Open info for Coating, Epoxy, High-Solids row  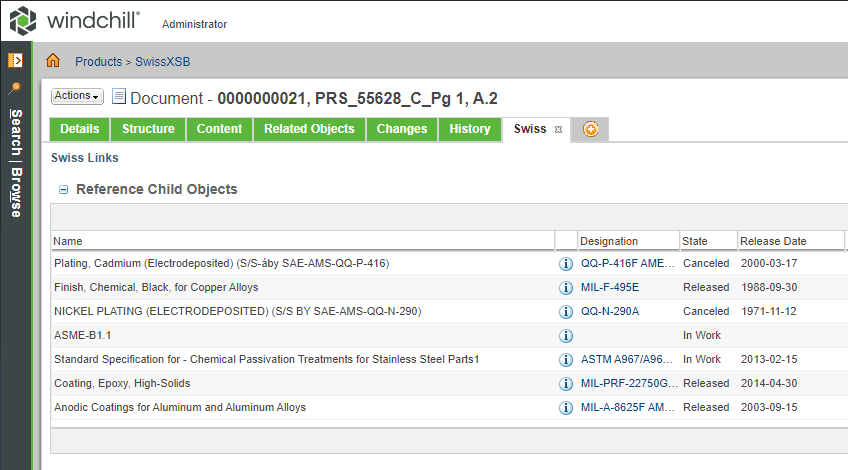tap(566, 383)
